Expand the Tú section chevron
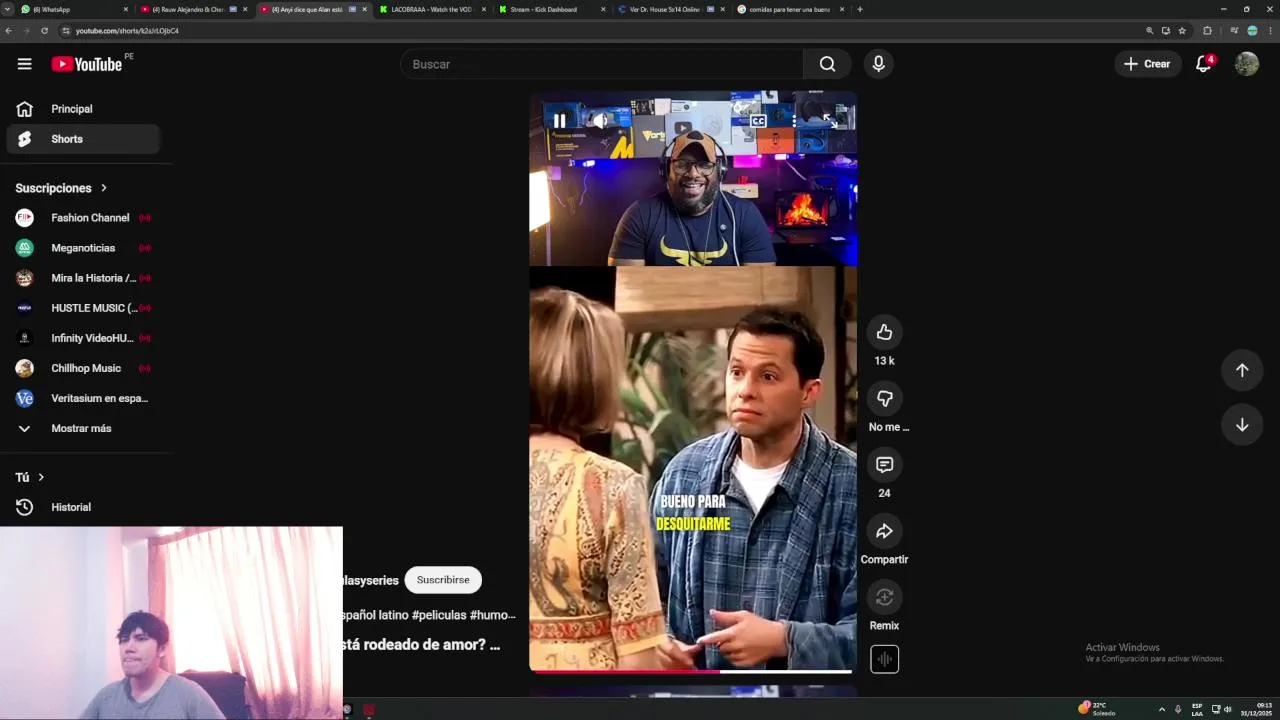This screenshot has height=720, width=1280. (41, 478)
